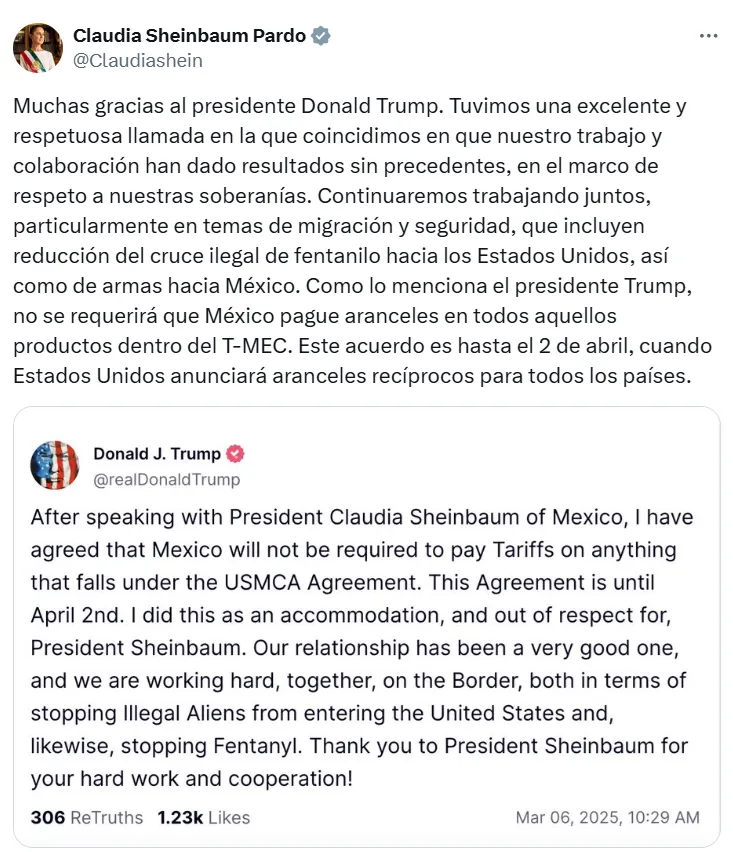Click quoted line 'your hard work and cooperation!'
The image size is (733, 852).
[191, 778]
